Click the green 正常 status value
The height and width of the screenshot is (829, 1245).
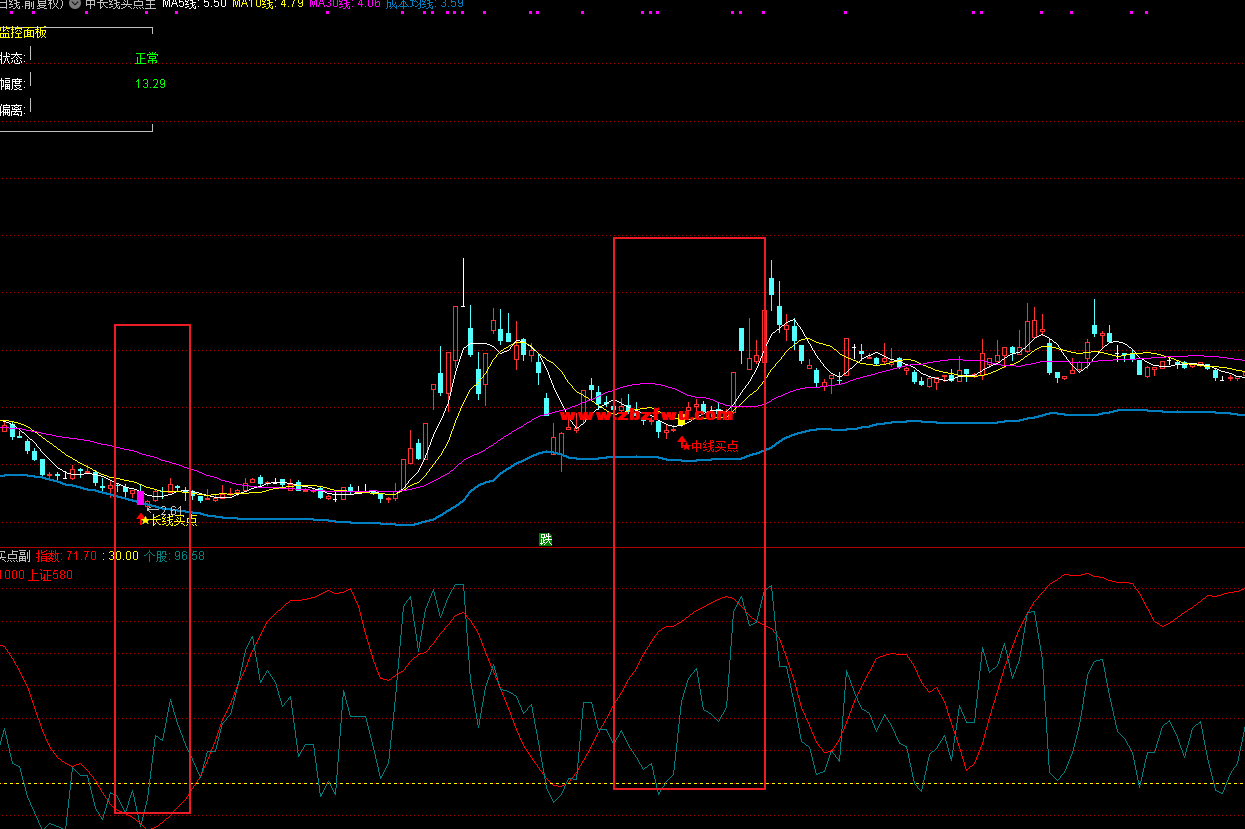coord(146,58)
